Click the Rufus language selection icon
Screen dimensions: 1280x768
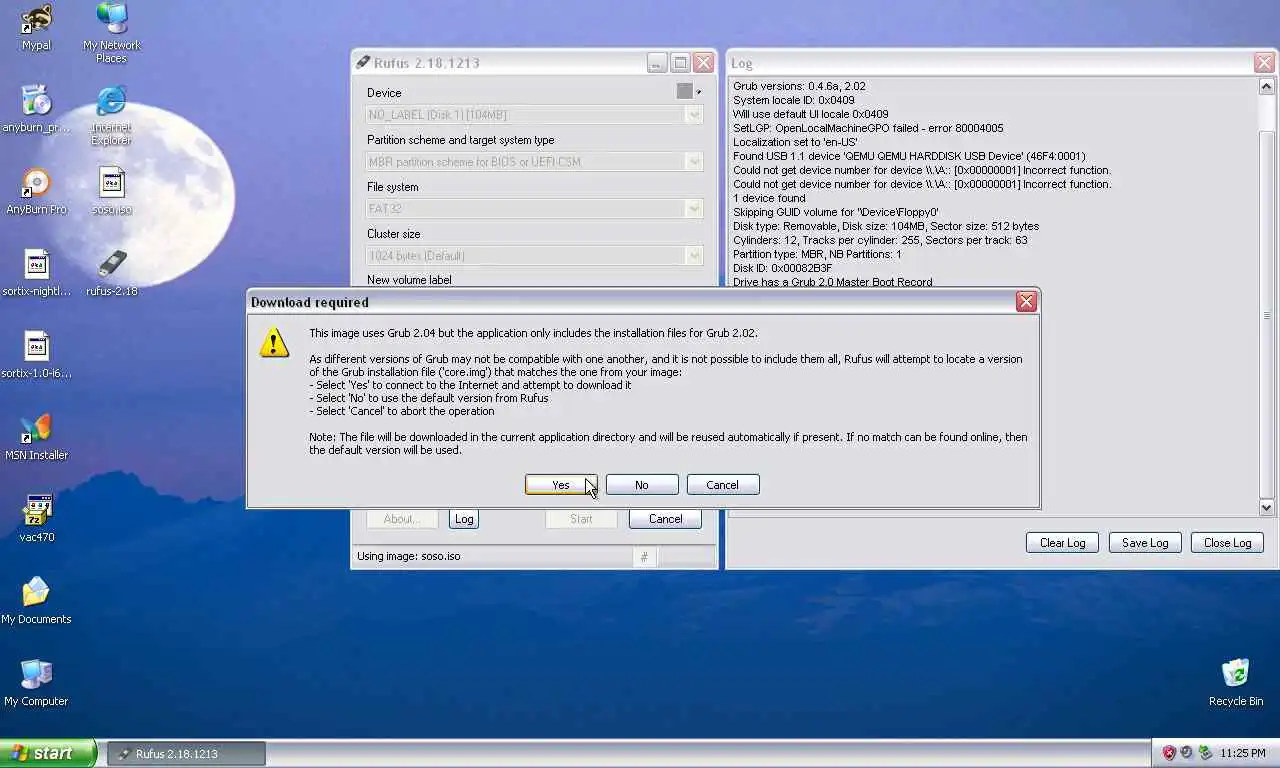[x=688, y=91]
